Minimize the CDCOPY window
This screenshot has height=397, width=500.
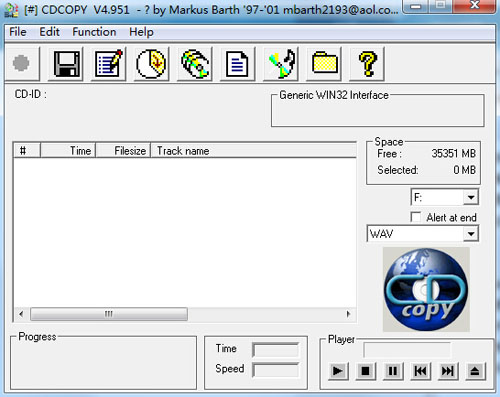415,6
